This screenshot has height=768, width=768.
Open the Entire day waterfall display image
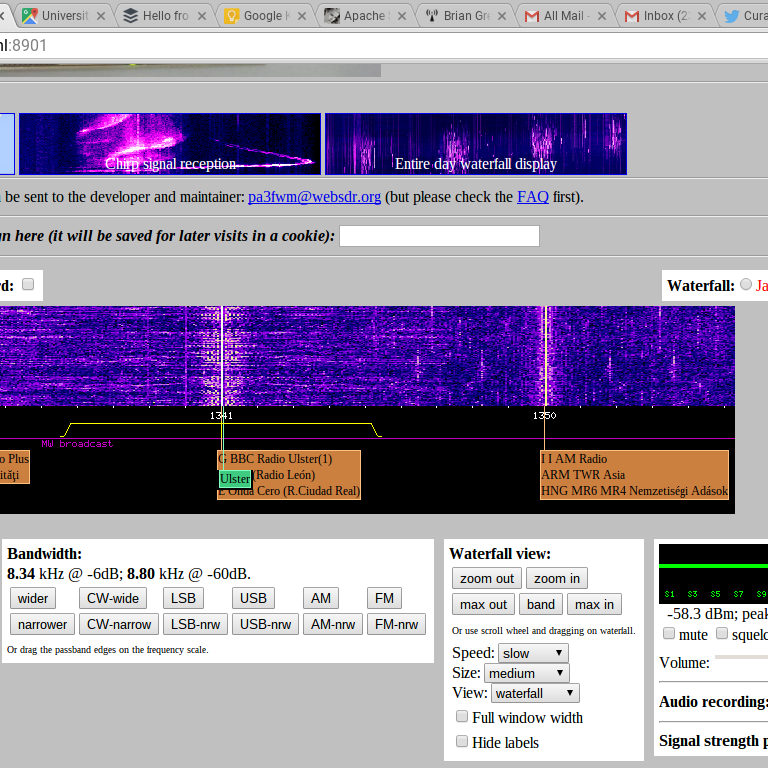point(476,144)
